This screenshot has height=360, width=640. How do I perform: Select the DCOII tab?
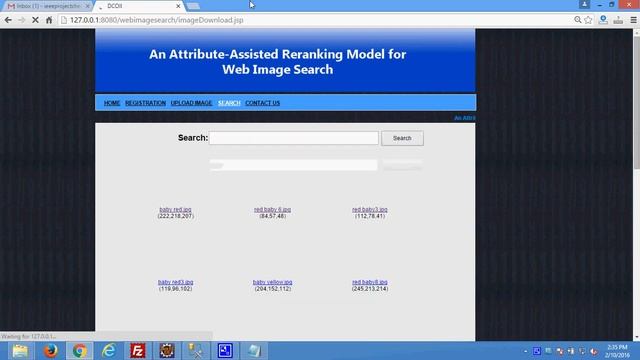139,6
